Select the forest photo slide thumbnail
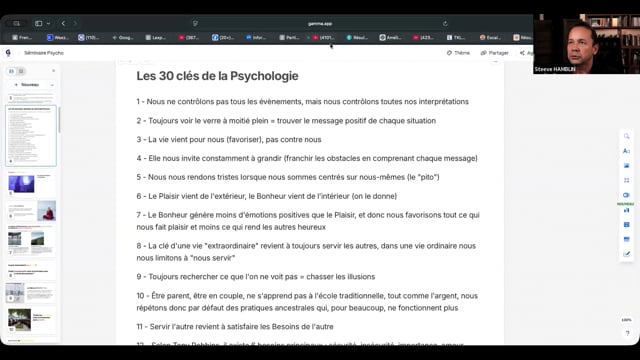 point(31,319)
